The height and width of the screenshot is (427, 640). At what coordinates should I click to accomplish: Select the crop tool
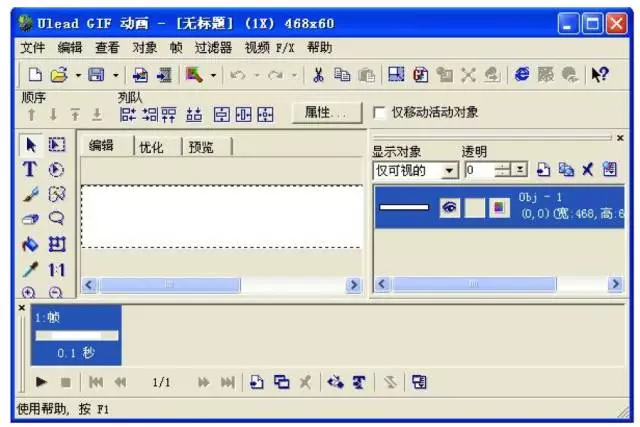57,244
